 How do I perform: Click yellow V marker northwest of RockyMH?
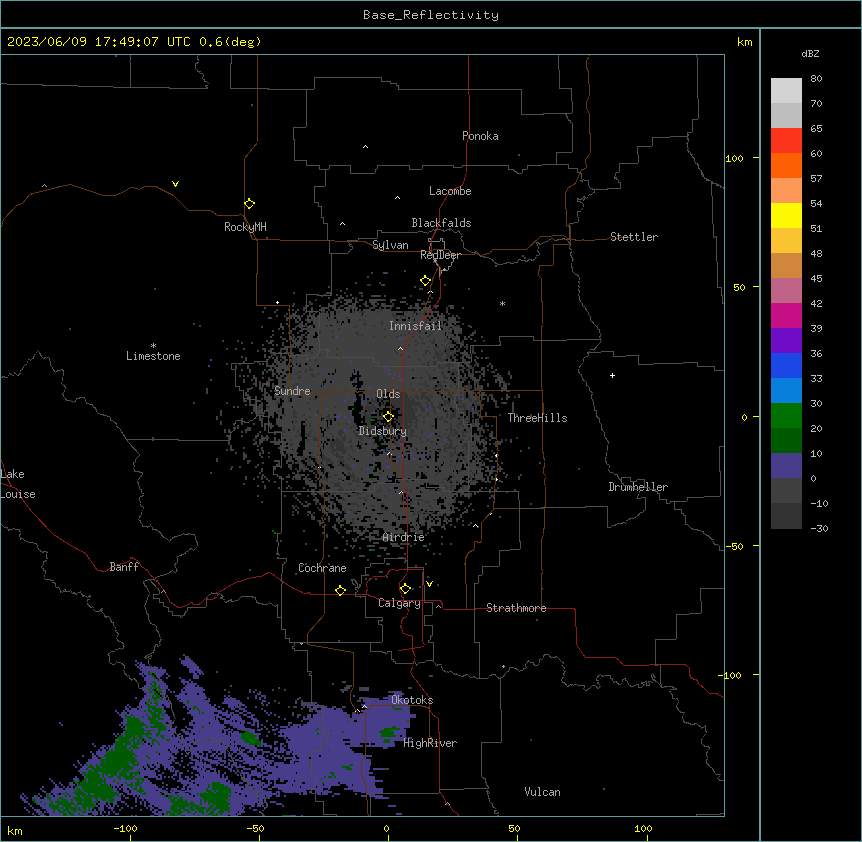[x=175, y=184]
